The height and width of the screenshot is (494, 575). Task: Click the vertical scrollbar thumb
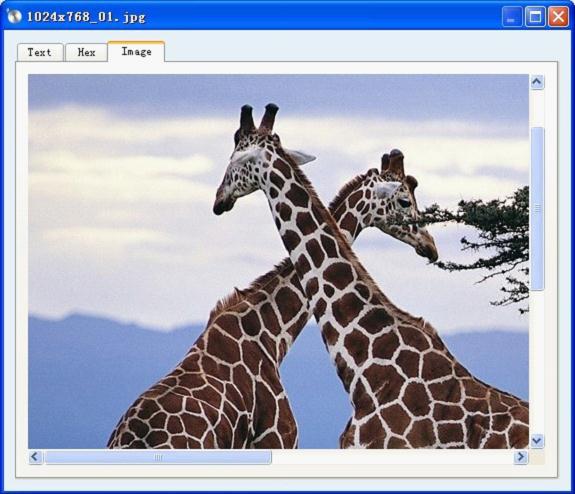coord(537,209)
